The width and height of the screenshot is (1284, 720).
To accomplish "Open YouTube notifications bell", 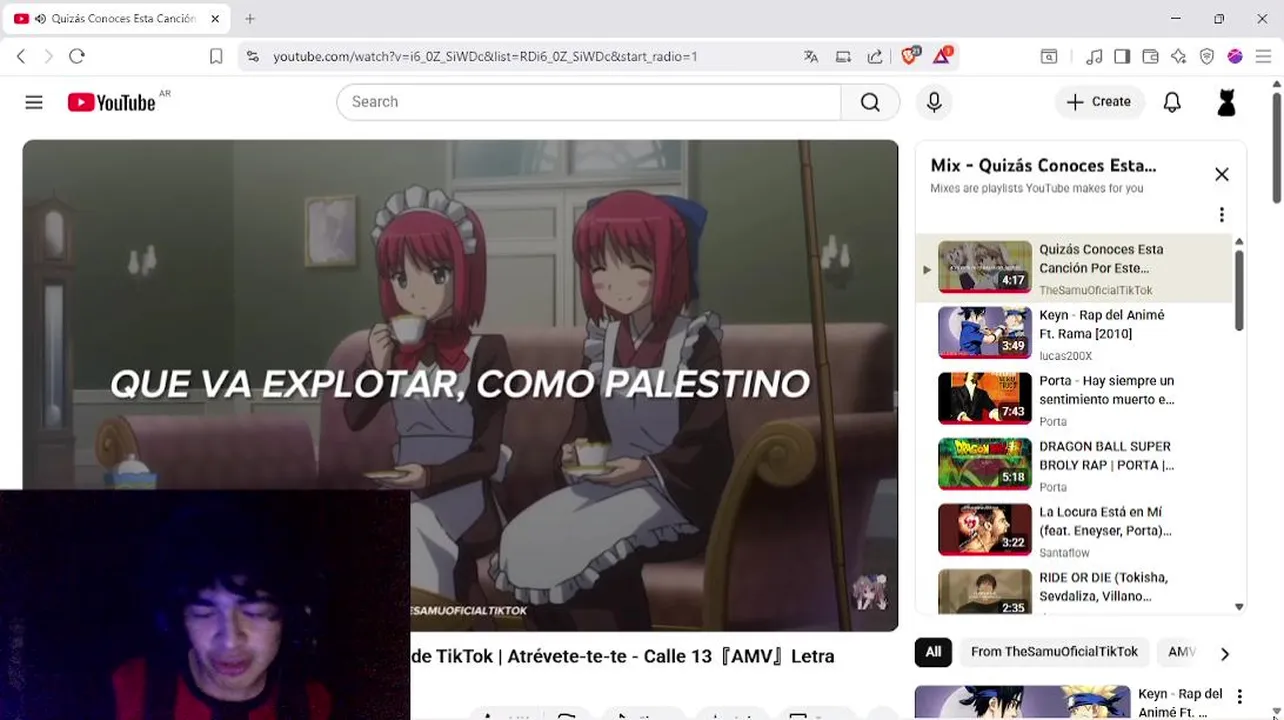I will [x=1172, y=102].
